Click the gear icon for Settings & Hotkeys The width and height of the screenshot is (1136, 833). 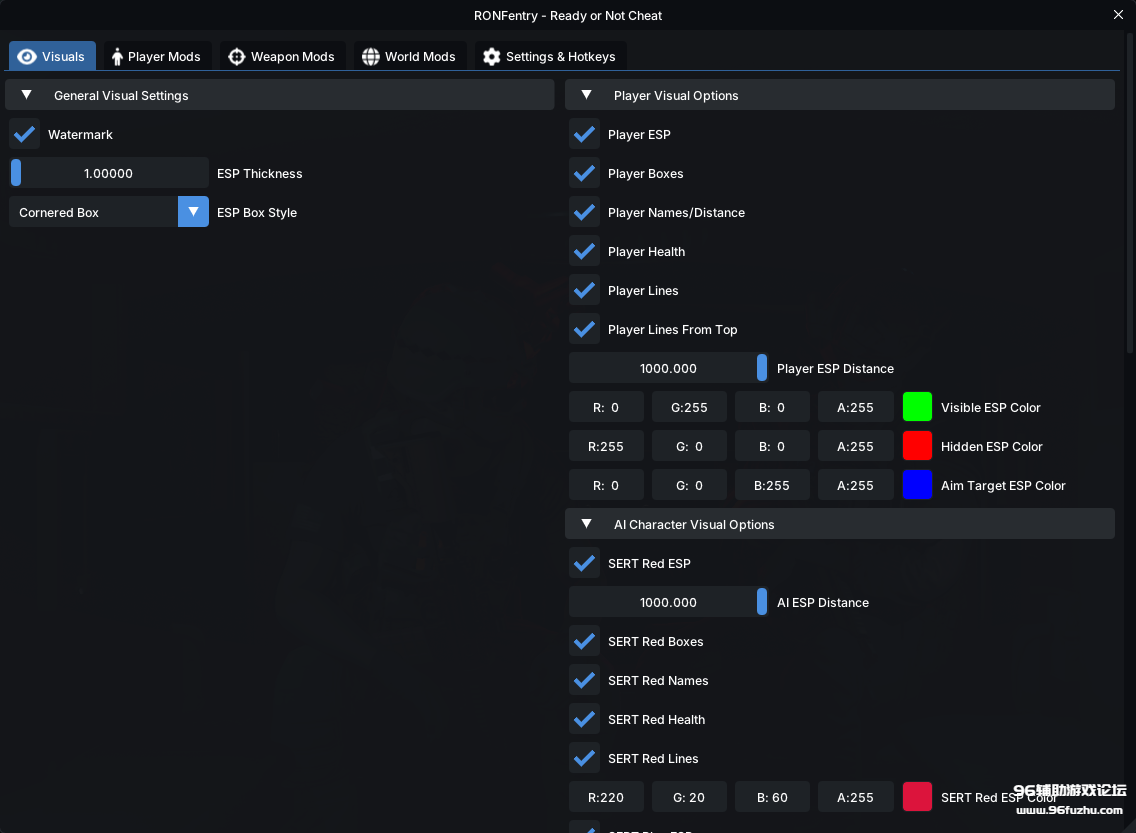click(x=491, y=57)
